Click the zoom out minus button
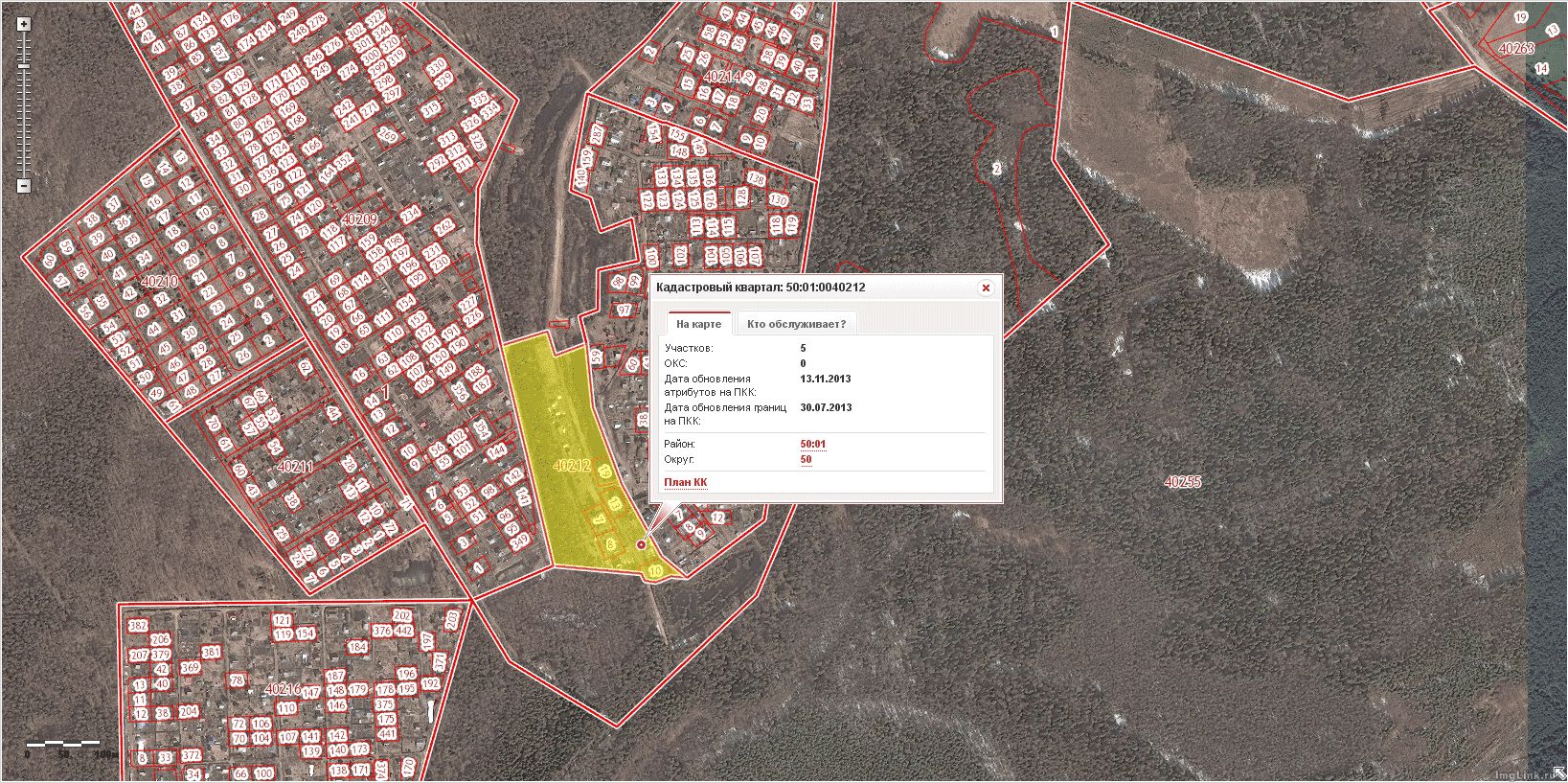Screen dimensions: 1568x783 24,186
